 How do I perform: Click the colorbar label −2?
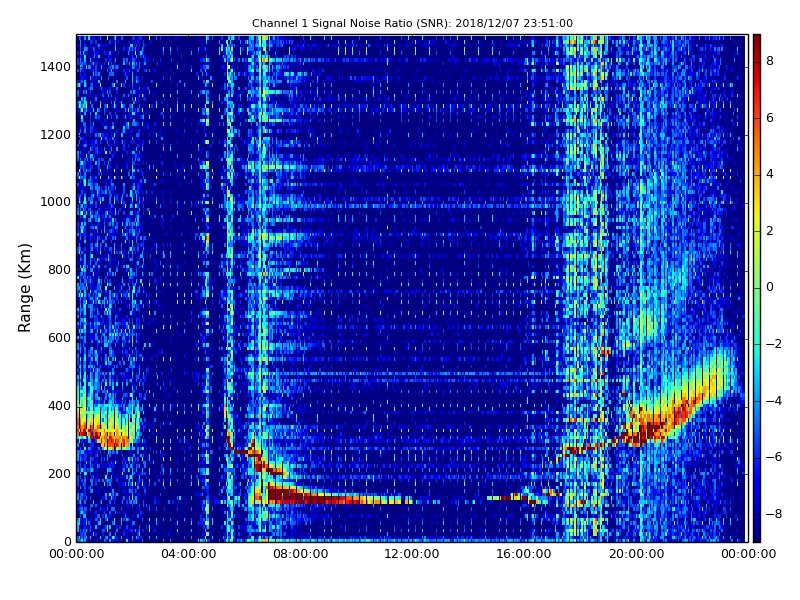(x=774, y=344)
